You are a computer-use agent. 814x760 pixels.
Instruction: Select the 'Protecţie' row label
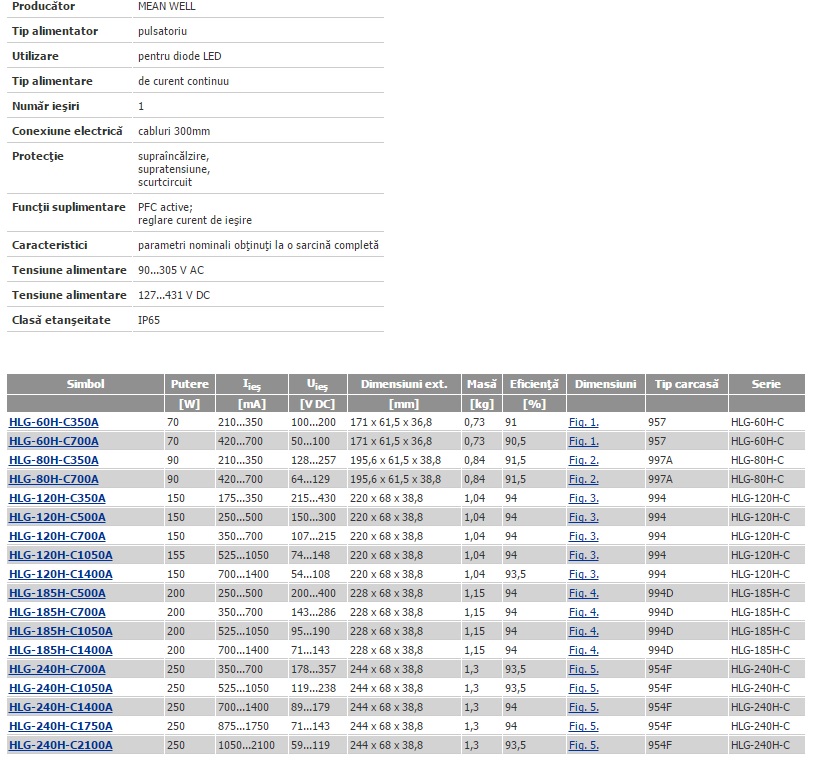(x=38, y=156)
